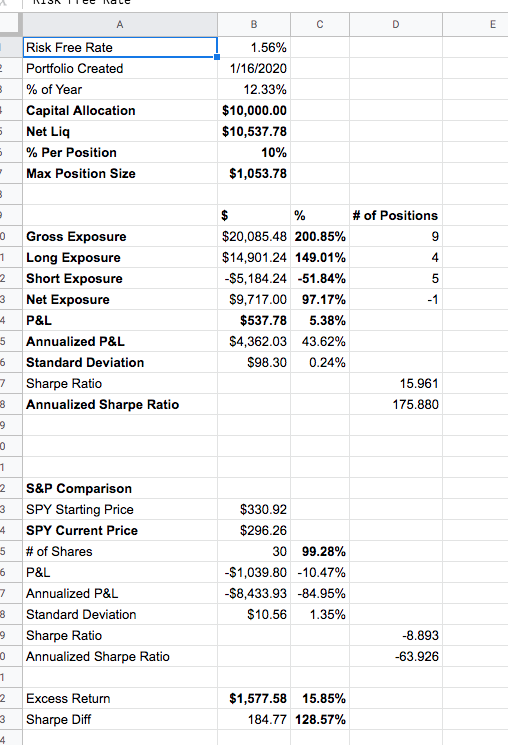Image resolution: width=508 pixels, height=745 pixels.
Task: Click the Long Exposure 149.01% cell
Action: coord(320,258)
